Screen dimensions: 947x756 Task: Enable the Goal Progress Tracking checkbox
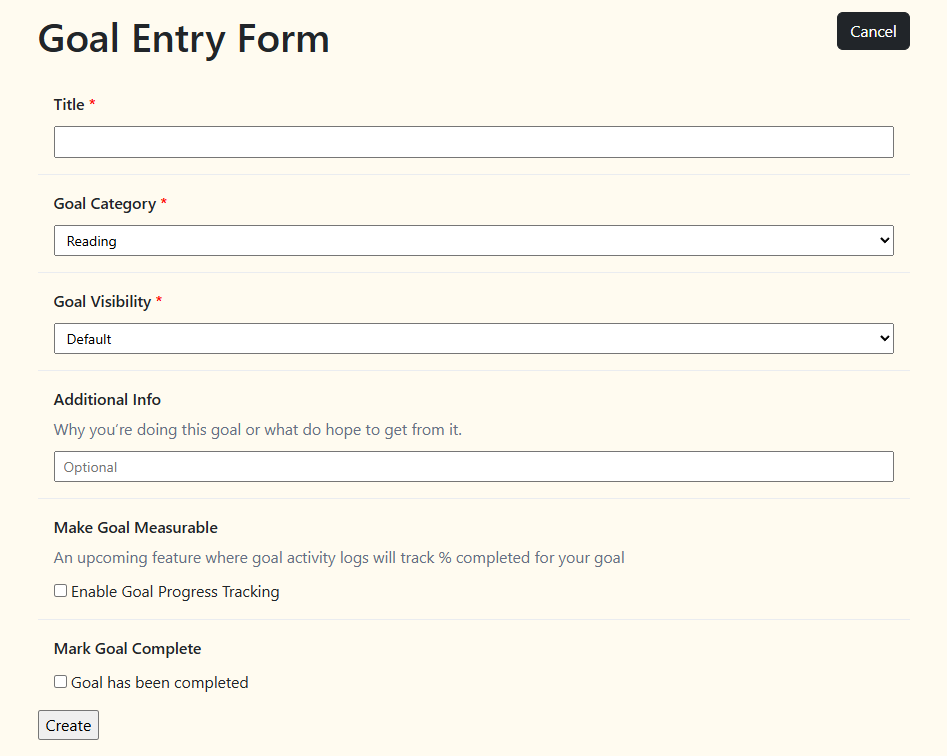pos(60,591)
